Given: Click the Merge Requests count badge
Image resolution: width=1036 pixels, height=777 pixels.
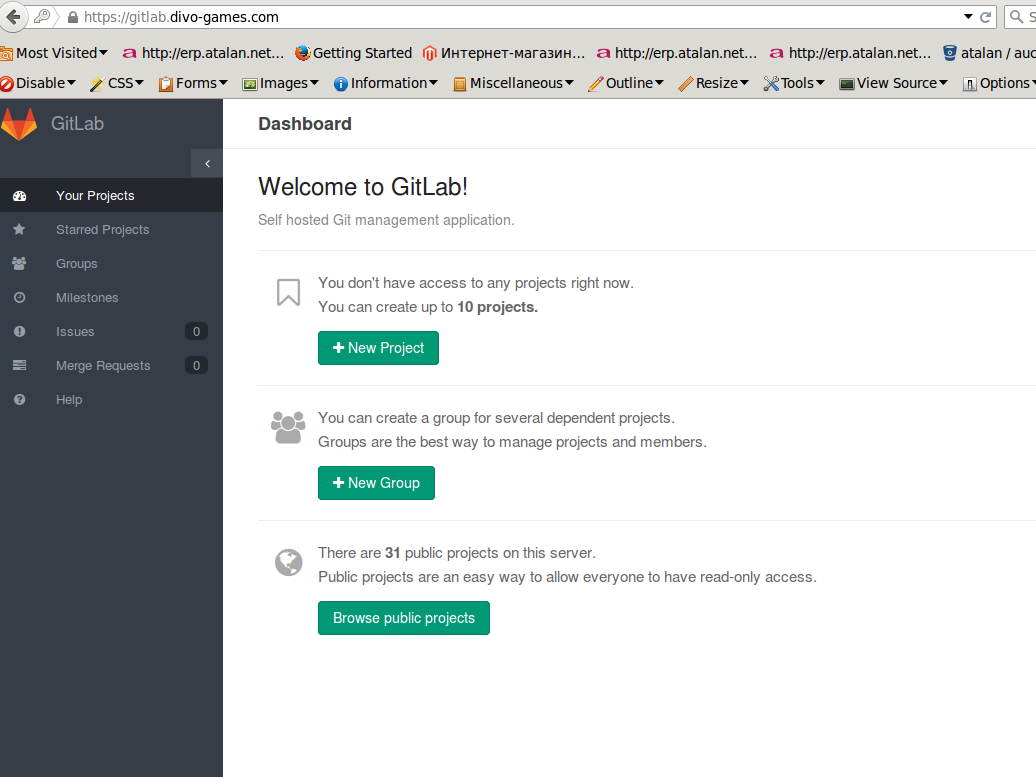Looking at the screenshot, I should point(196,365).
